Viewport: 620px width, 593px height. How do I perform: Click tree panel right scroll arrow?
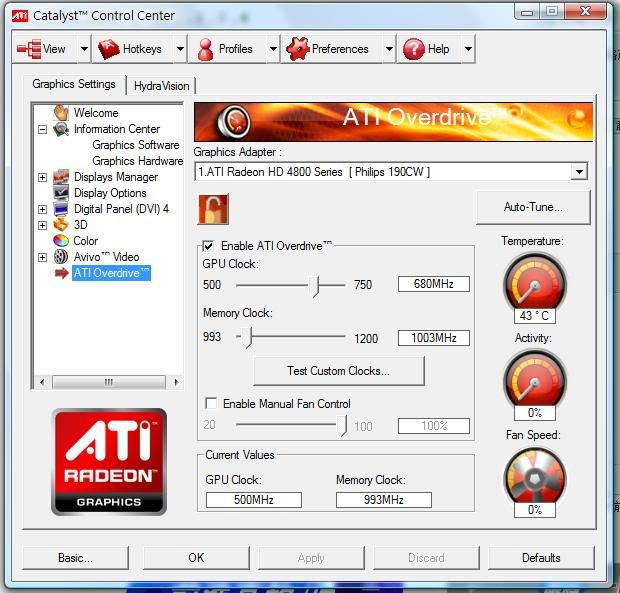pyautogui.click(x=176, y=382)
